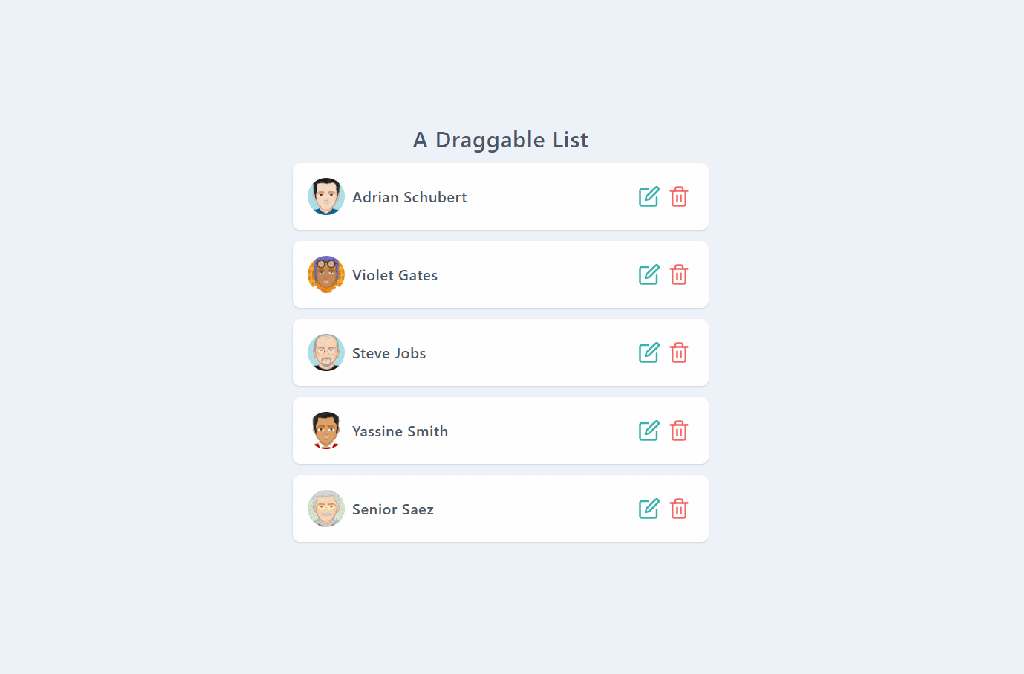Select the Steve Jobs name text
Image resolution: width=1024 pixels, height=674 pixels.
(x=389, y=353)
